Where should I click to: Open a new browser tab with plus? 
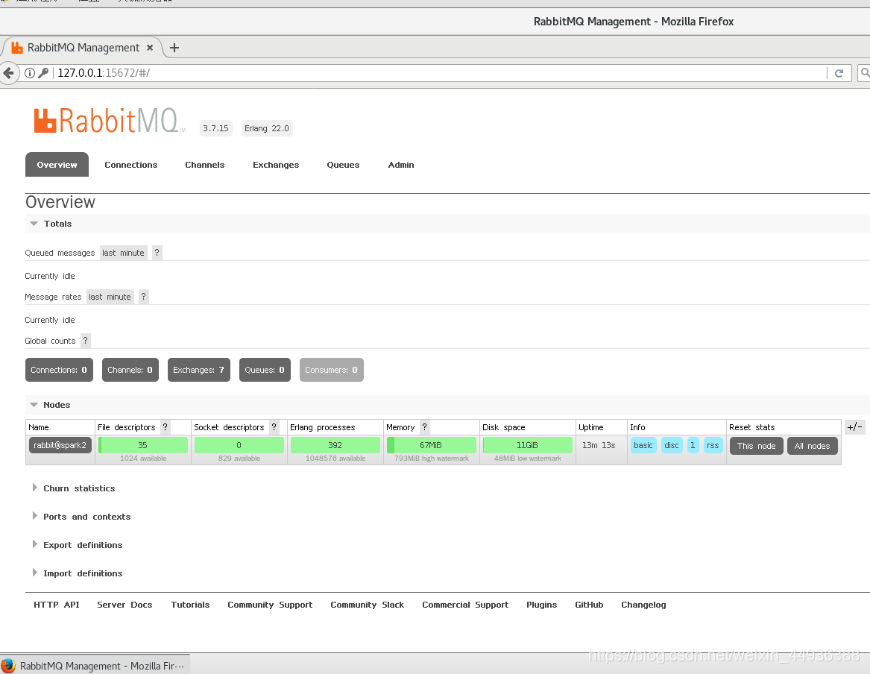tap(174, 48)
